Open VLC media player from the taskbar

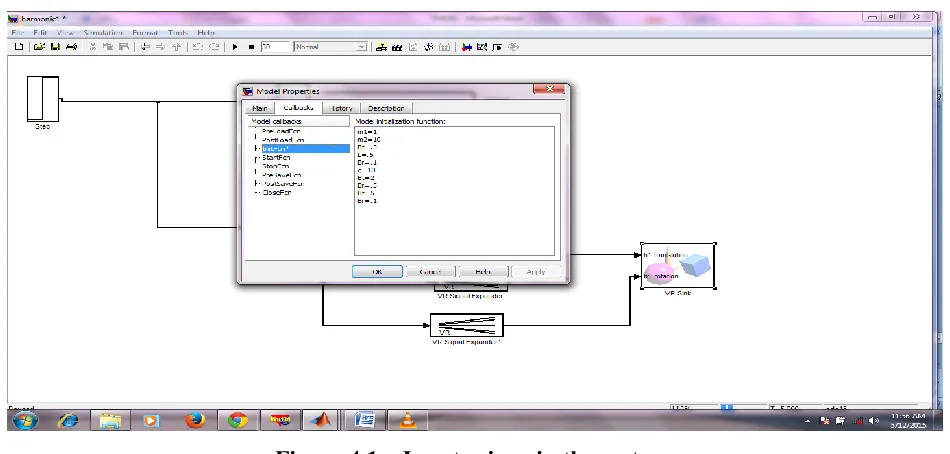[408, 420]
